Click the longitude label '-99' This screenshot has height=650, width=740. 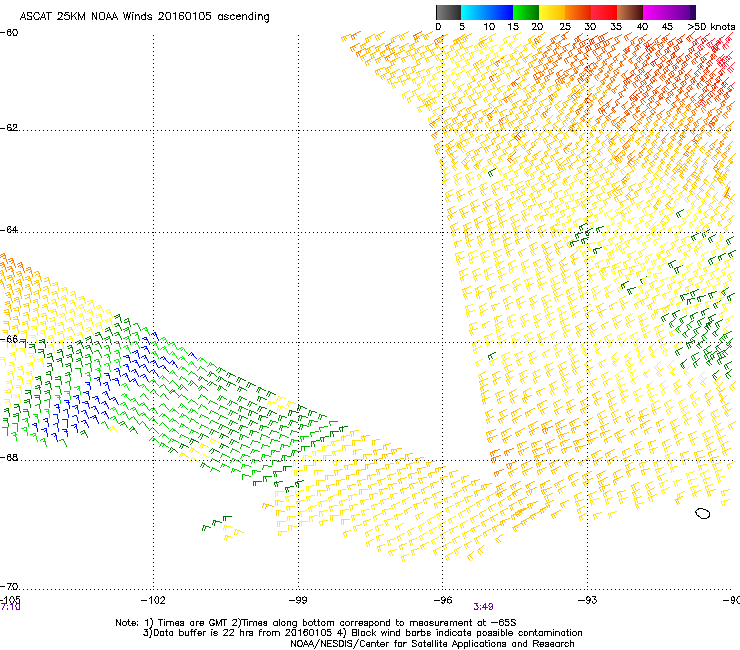(298, 600)
